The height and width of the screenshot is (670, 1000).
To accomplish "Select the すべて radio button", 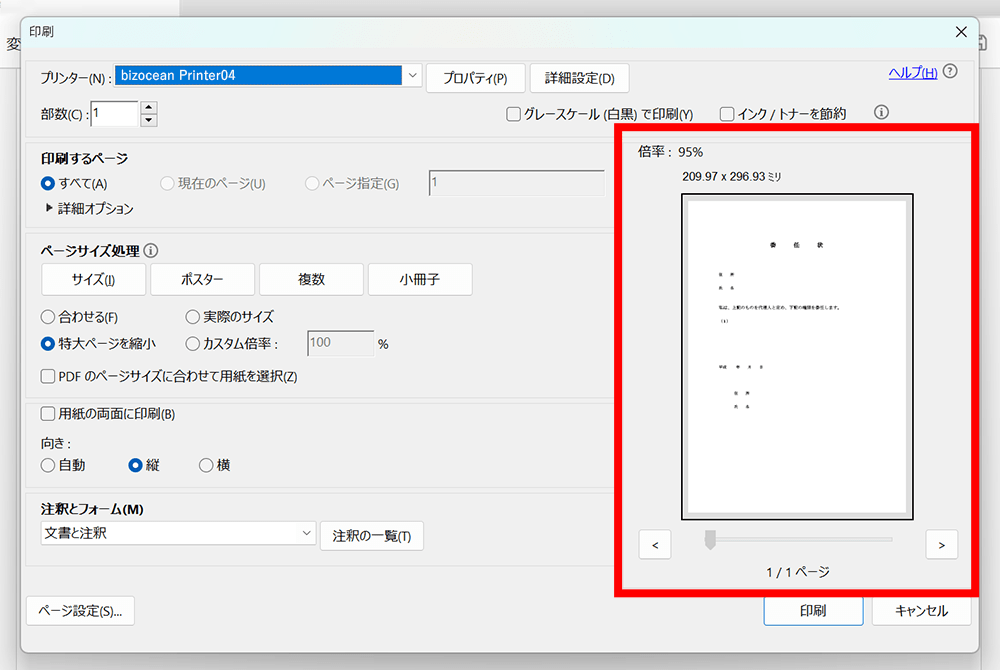I will tap(48, 184).
